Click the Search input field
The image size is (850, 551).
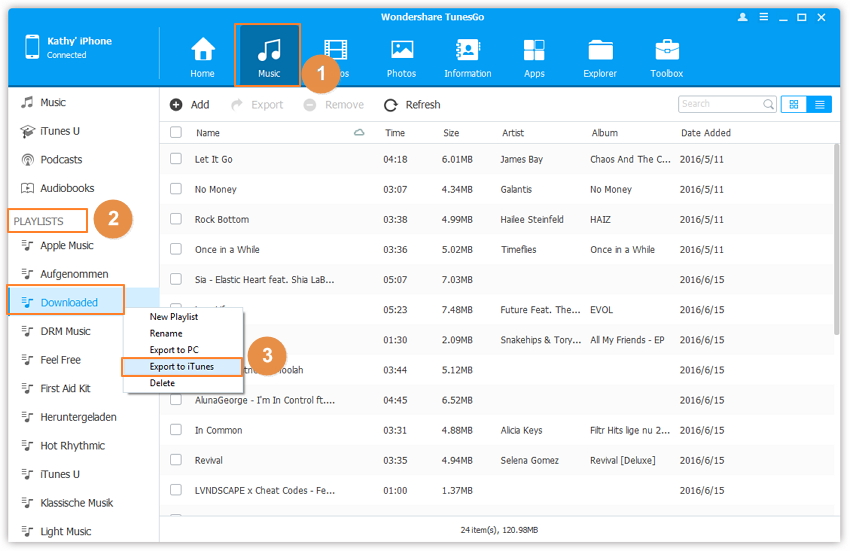point(719,104)
